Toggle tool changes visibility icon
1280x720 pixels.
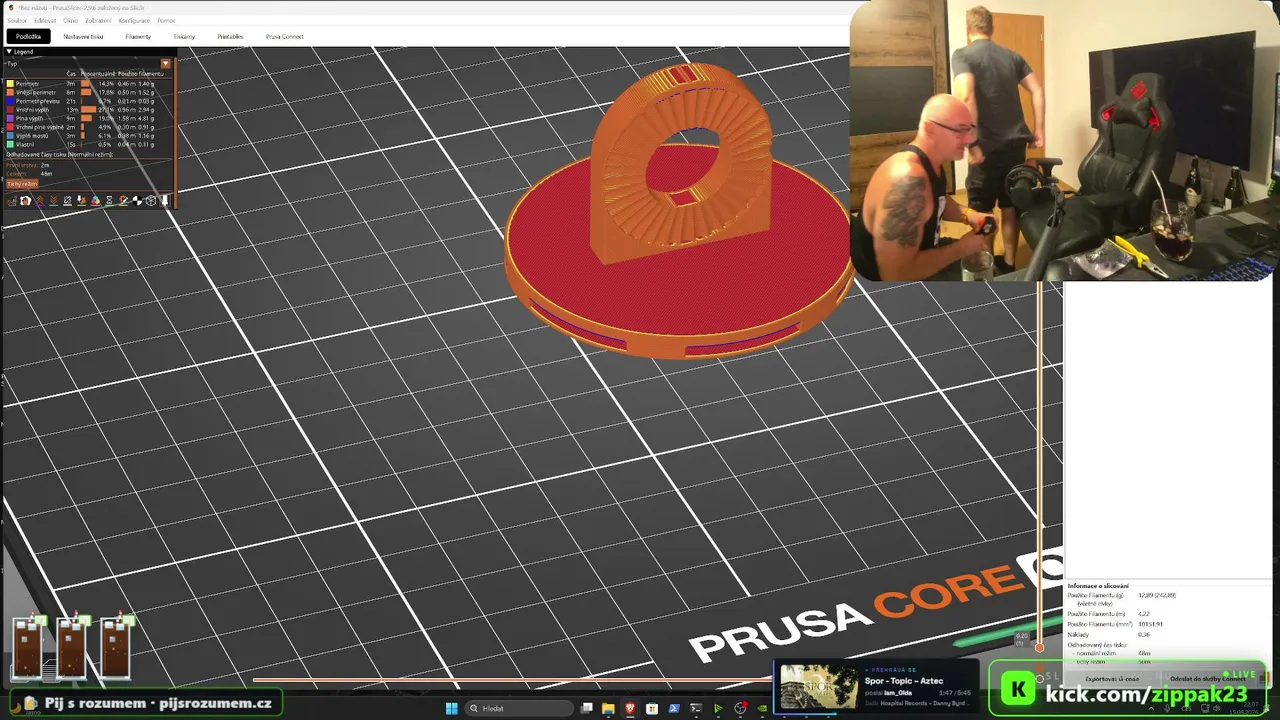(x=82, y=201)
